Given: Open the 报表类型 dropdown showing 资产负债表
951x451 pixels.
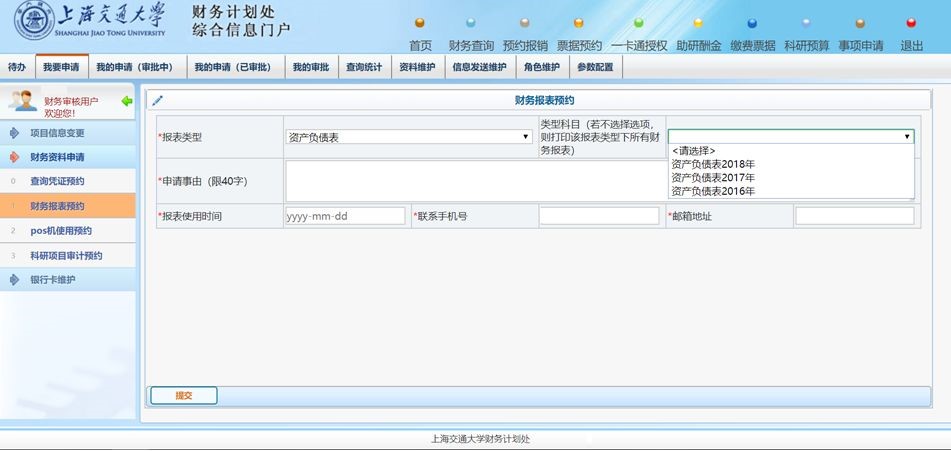Looking at the screenshot, I should (408, 137).
